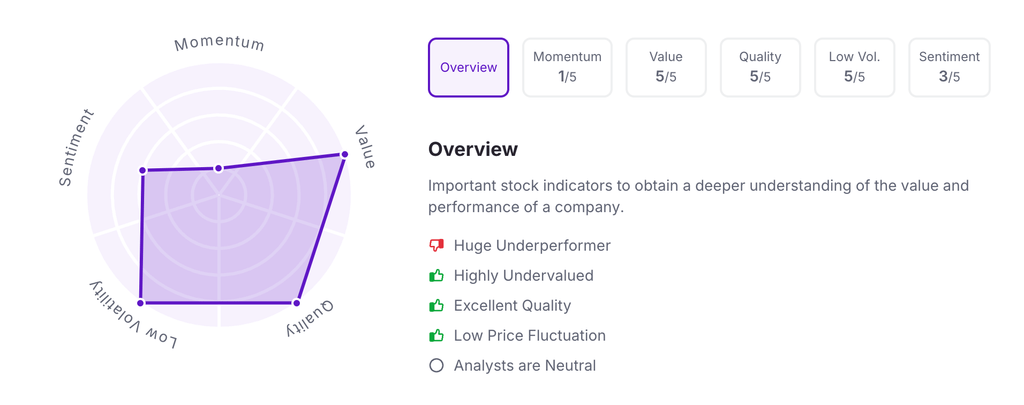Click the Momentum axis label on the chart
The width and height of the screenshot is (1024, 405).
point(219,44)
